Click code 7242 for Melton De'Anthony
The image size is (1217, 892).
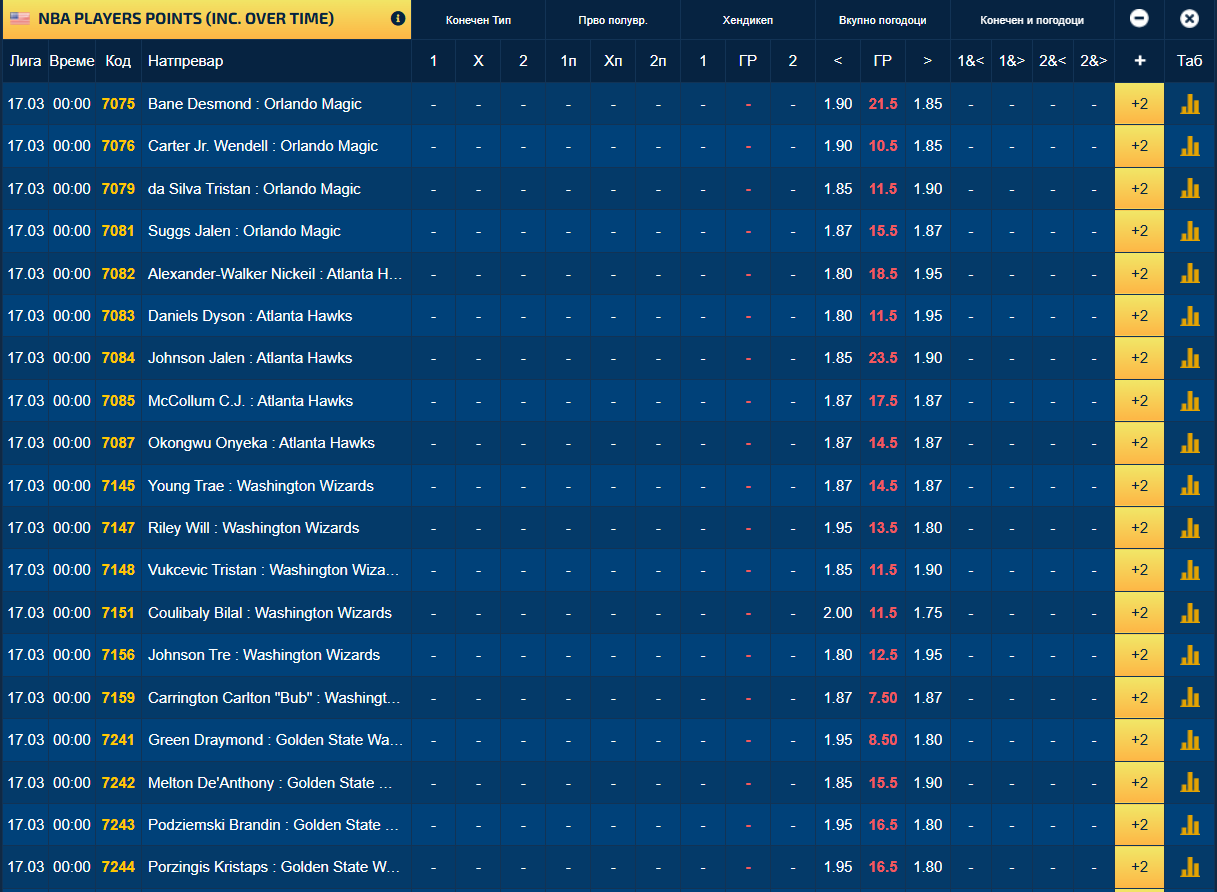pyautogui.click(x=118, y=783)
